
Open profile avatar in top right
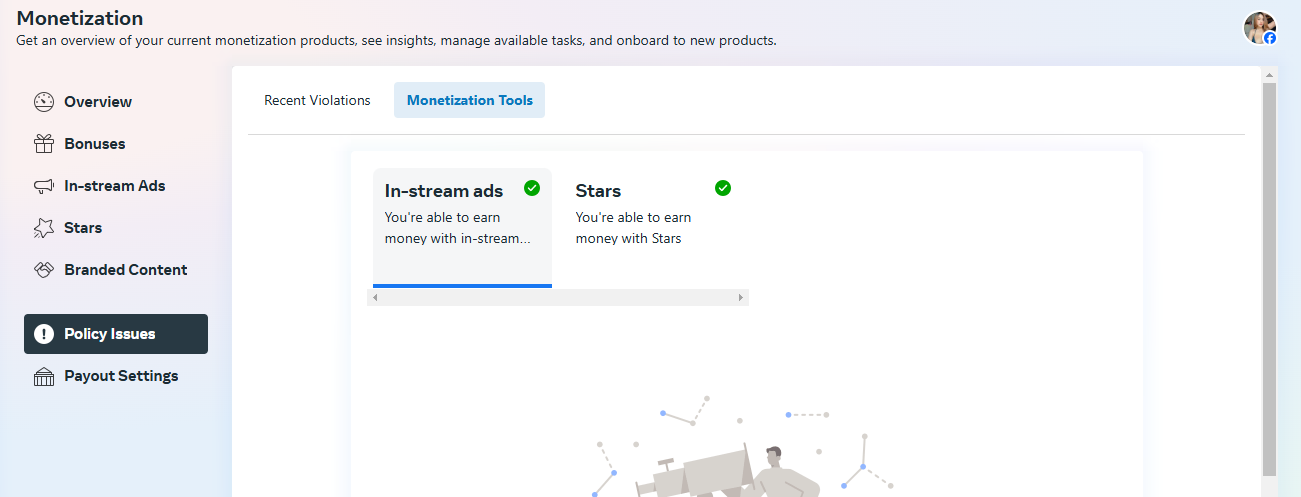click(1260, 28)
